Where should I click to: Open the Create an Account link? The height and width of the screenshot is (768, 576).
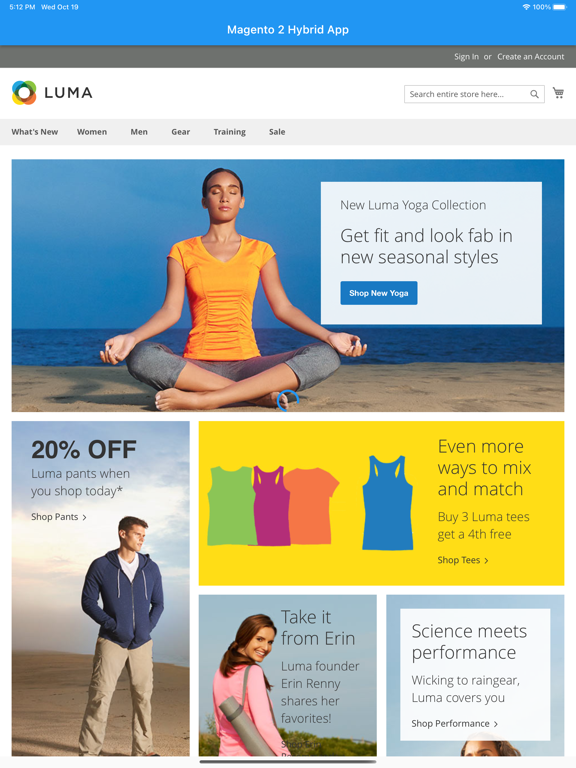(531, 57)
